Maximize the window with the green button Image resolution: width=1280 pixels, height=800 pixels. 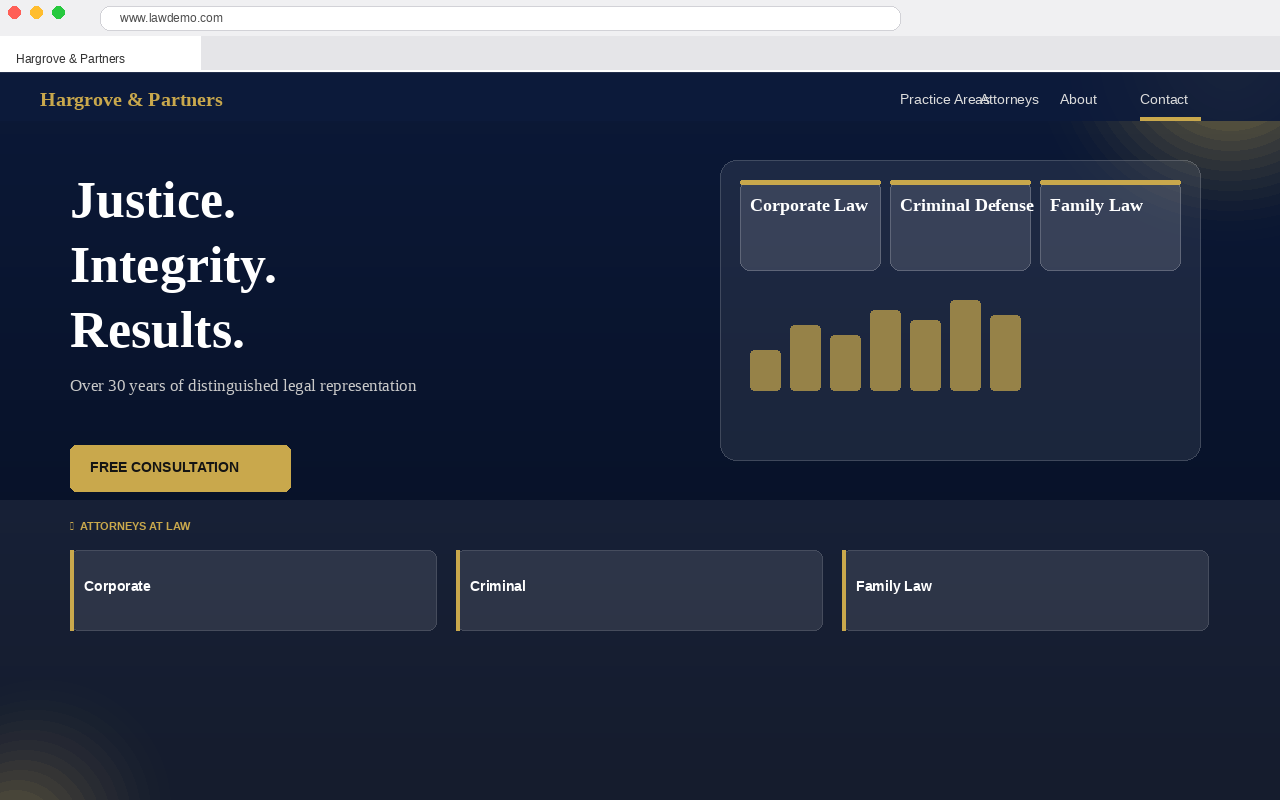[58, 12]
